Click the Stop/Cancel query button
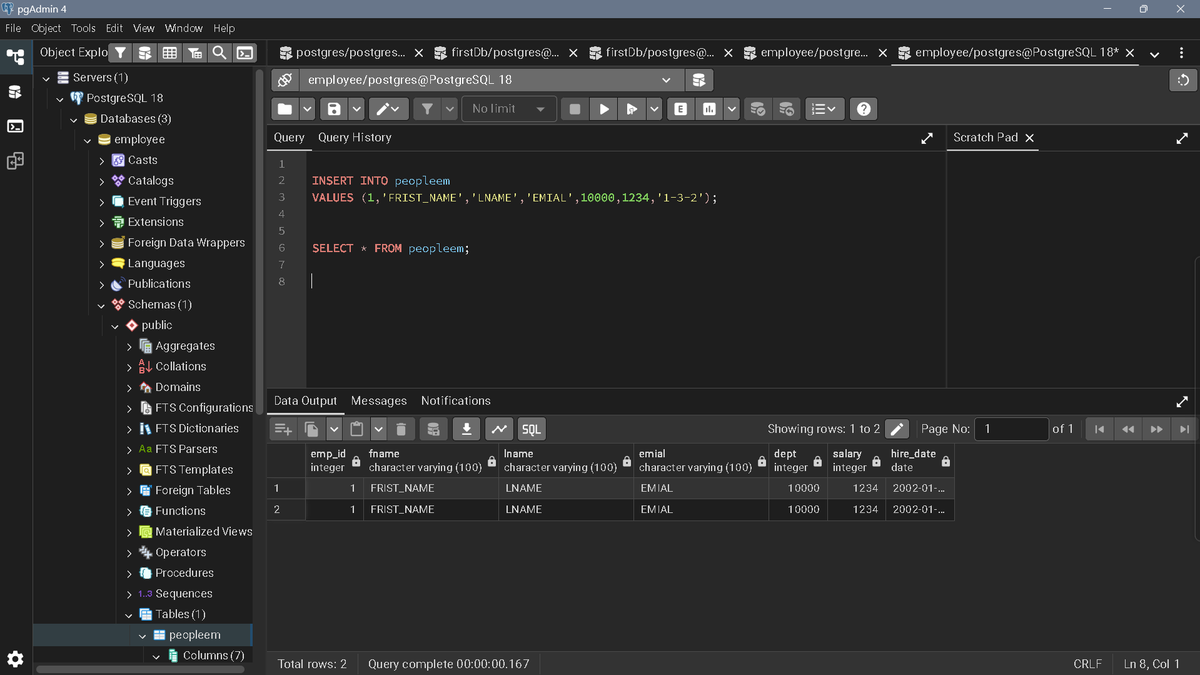 click(x=575, y=108)
